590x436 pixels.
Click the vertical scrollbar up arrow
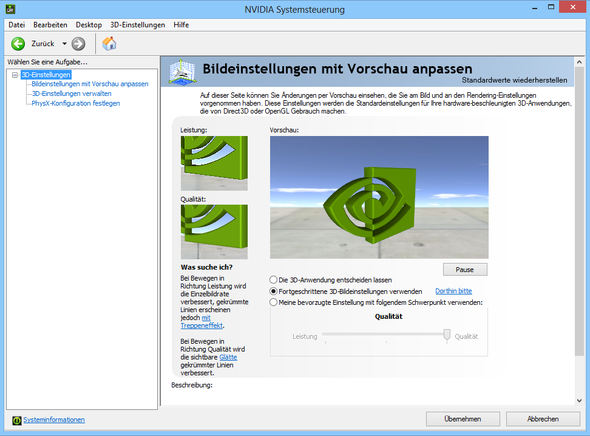[579, 62]
